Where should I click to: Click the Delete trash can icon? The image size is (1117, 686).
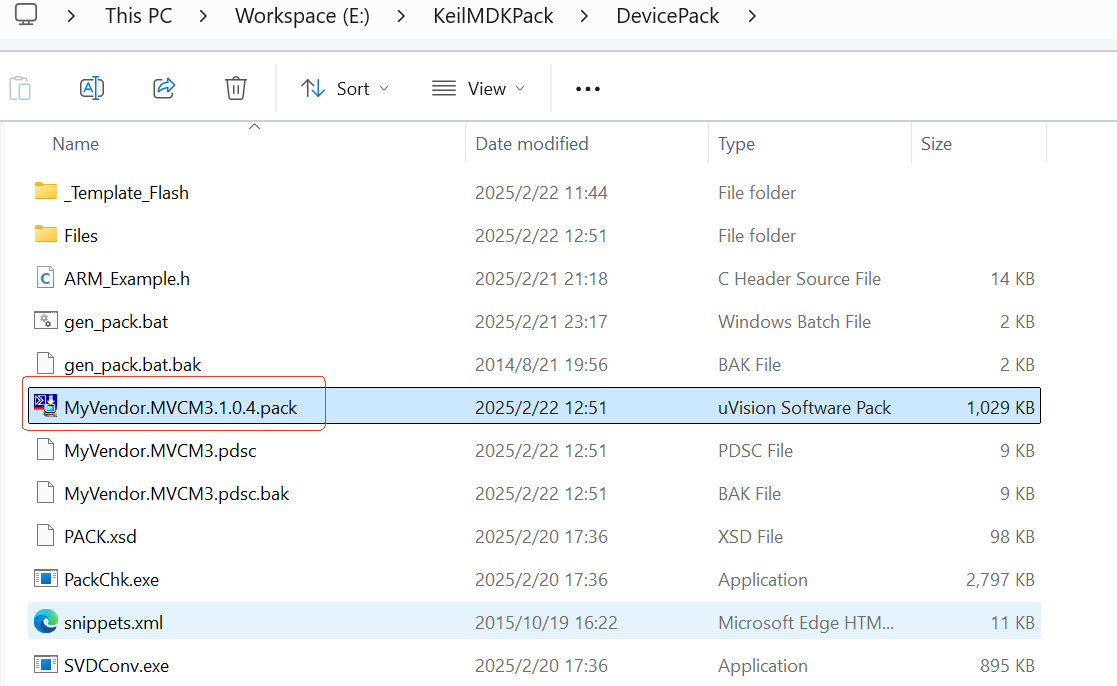pyautogui.click(x=236, y=89)
